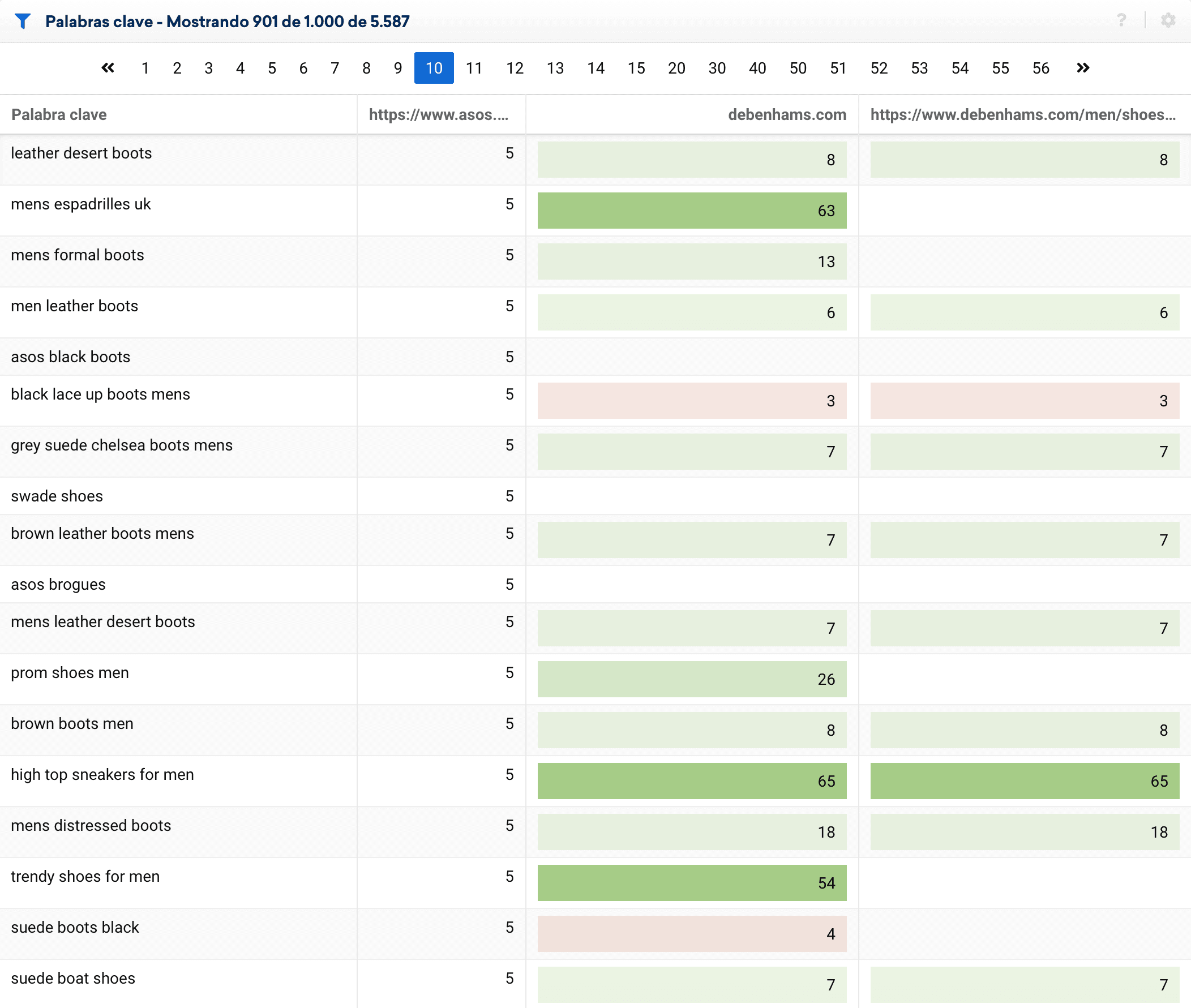
Task: Select keyword 'mens espadrilles uk'
Action: pyautogui.click(x=80, y=204)
